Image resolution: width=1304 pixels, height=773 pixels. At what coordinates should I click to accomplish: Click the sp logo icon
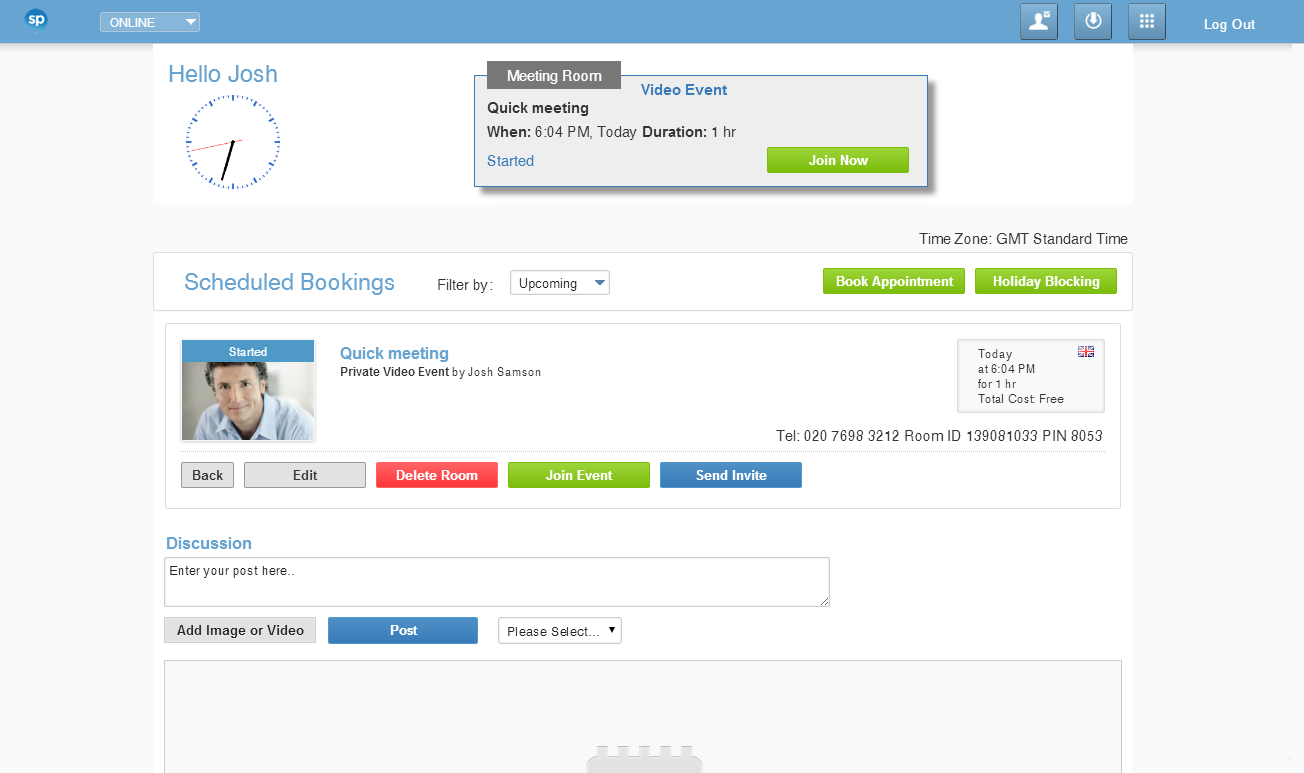(36, 20)
